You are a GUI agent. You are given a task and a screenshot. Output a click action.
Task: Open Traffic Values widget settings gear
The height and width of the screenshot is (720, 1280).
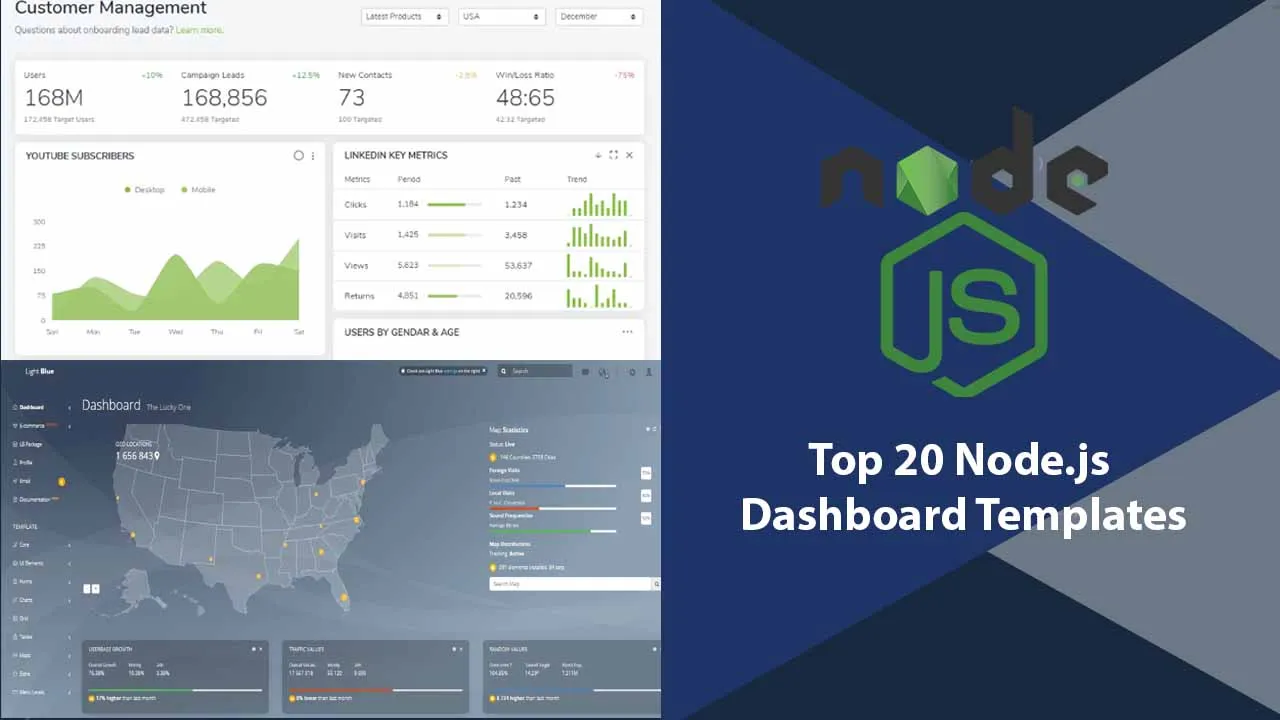coord(454,649)
